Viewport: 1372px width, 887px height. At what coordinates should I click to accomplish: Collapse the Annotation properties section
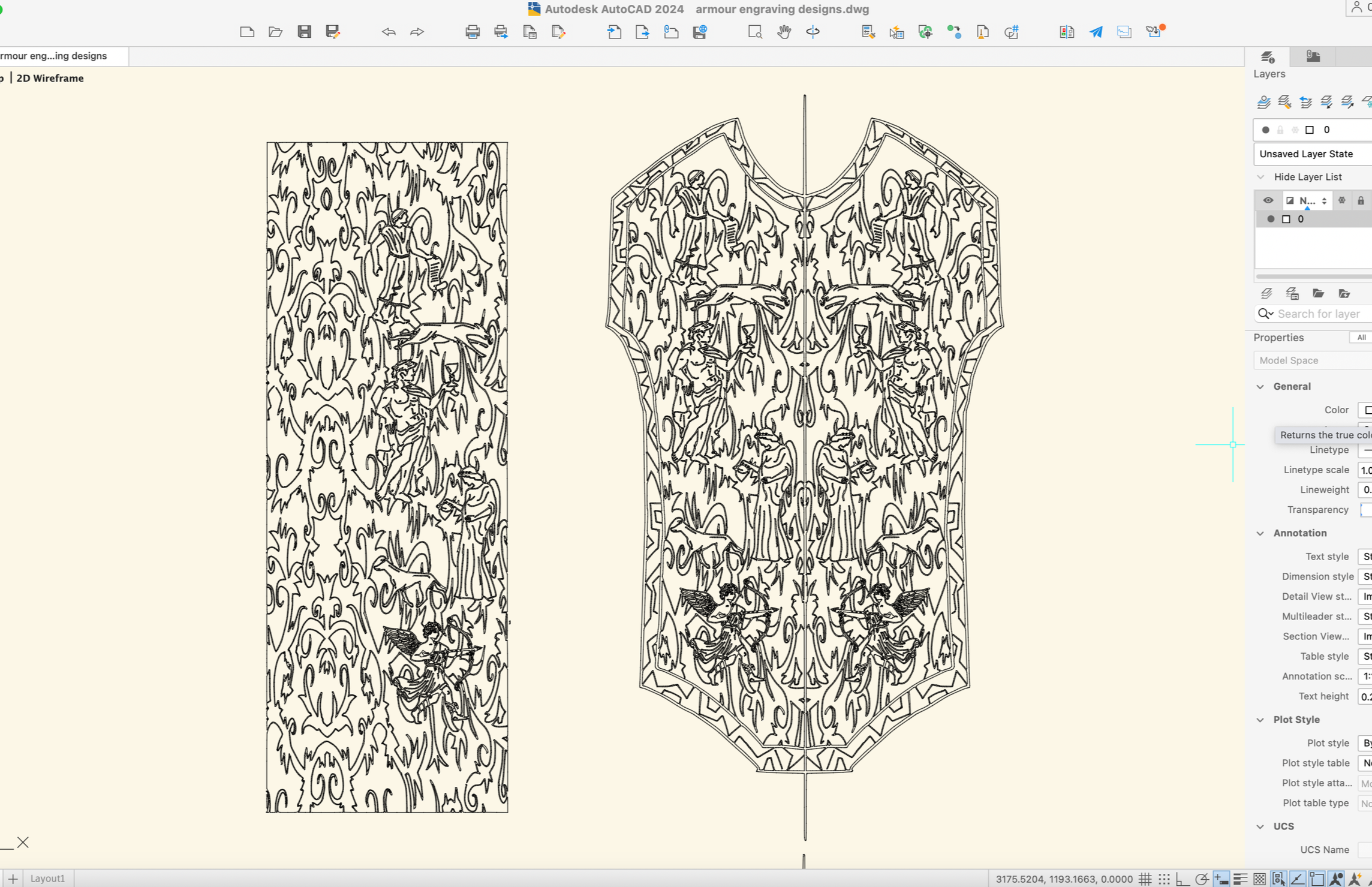[1260, 533]
